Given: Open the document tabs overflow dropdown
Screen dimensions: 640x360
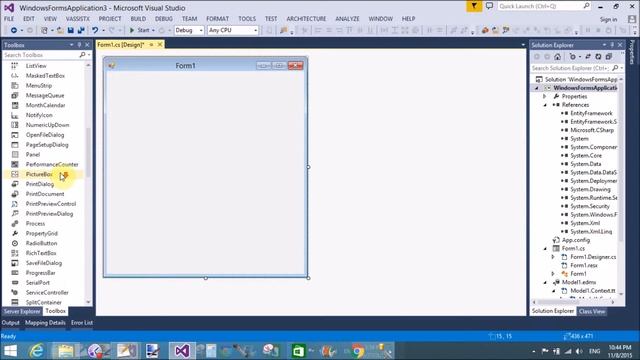Looking at the screenshot, I should click(x=523, y=45).
